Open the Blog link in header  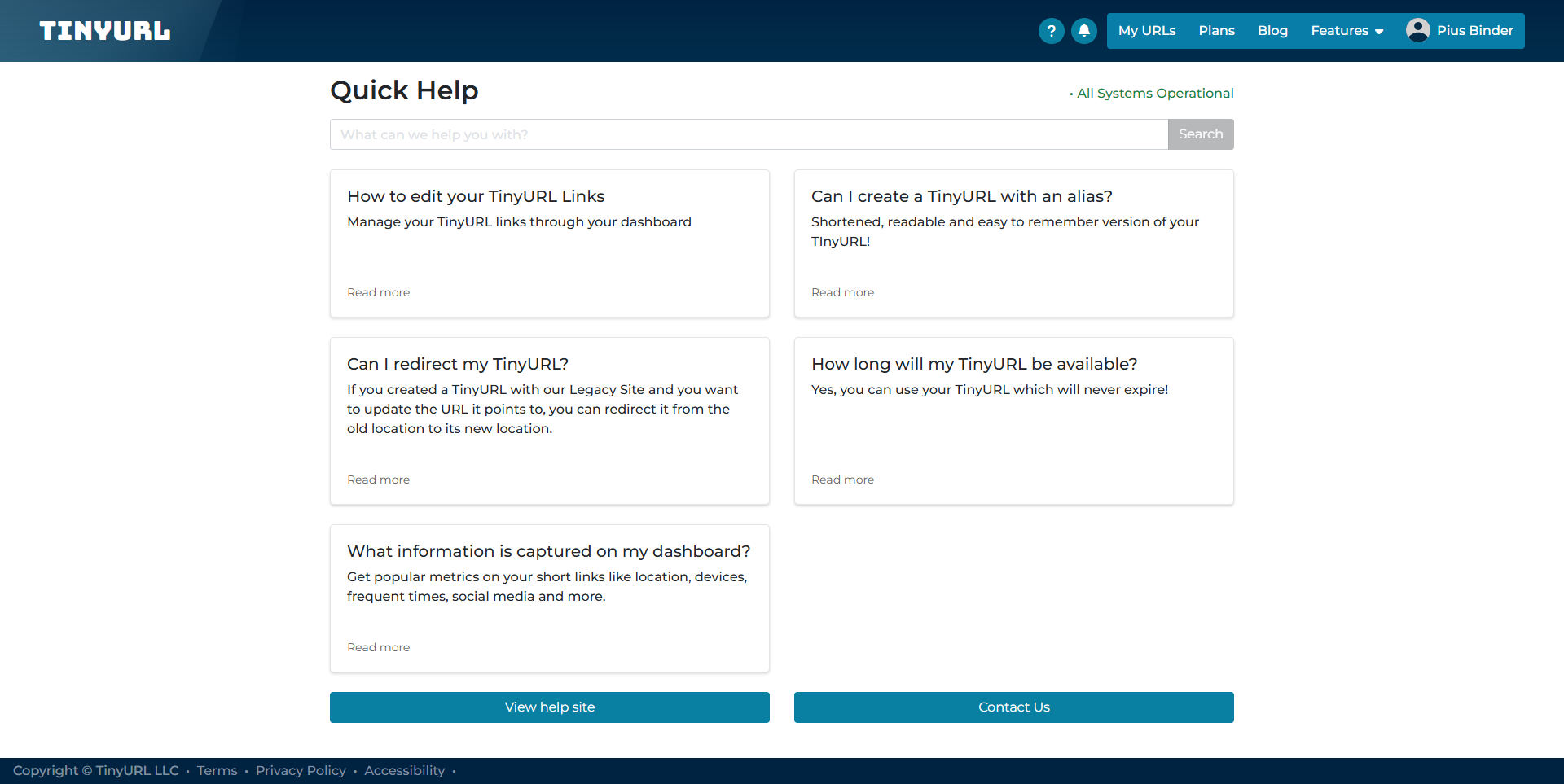1272,31
